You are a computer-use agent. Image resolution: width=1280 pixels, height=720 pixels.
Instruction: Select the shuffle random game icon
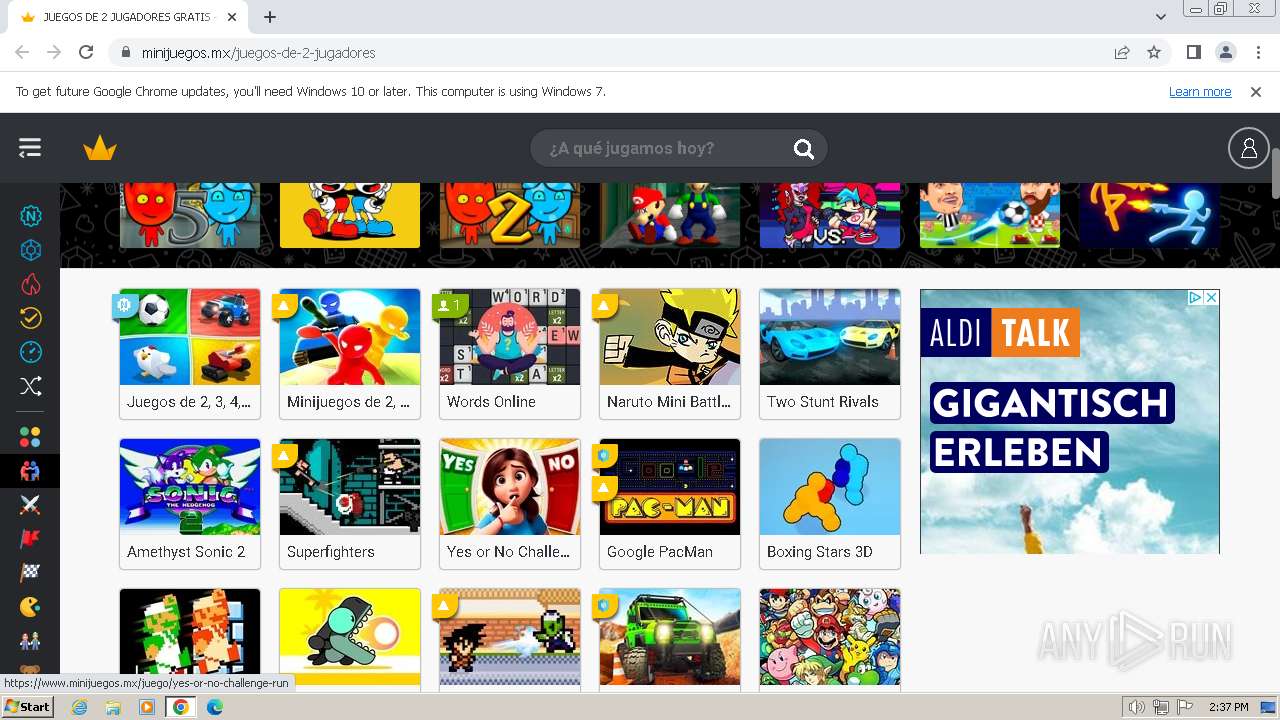click(x=31, y=386)
